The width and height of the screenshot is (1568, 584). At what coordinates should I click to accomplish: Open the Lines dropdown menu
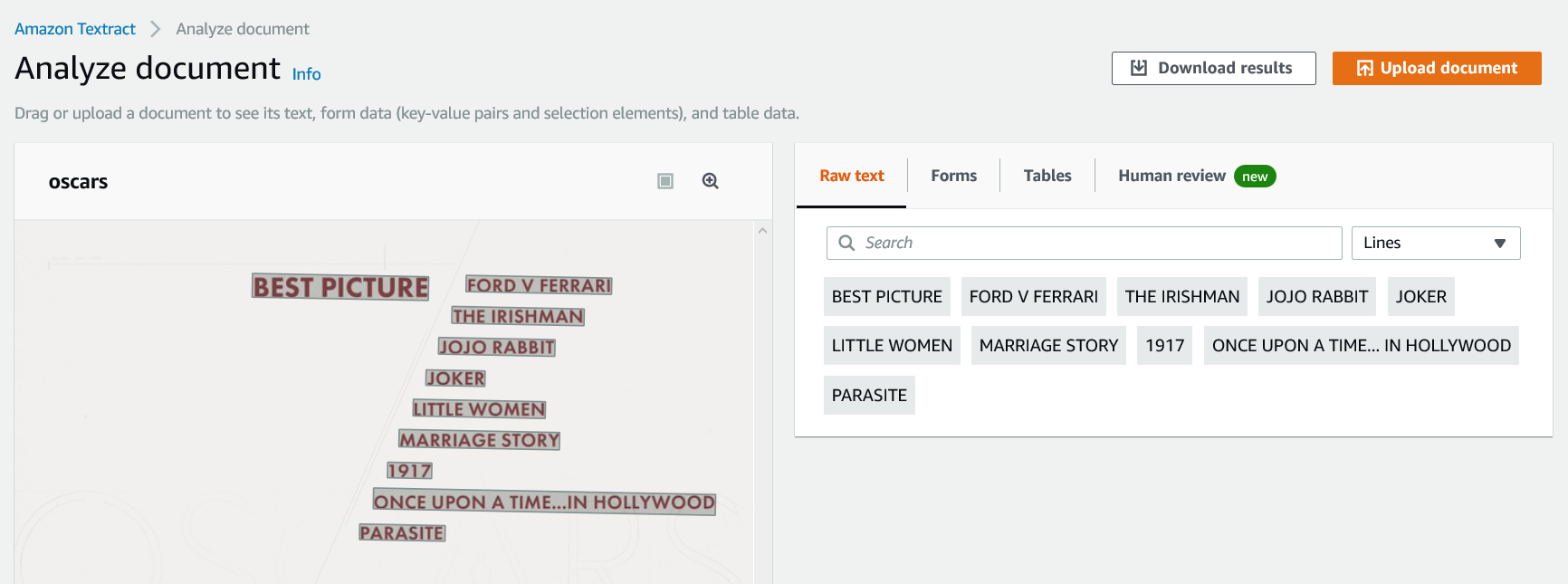pyautogui.click(x=1435, y=243)
